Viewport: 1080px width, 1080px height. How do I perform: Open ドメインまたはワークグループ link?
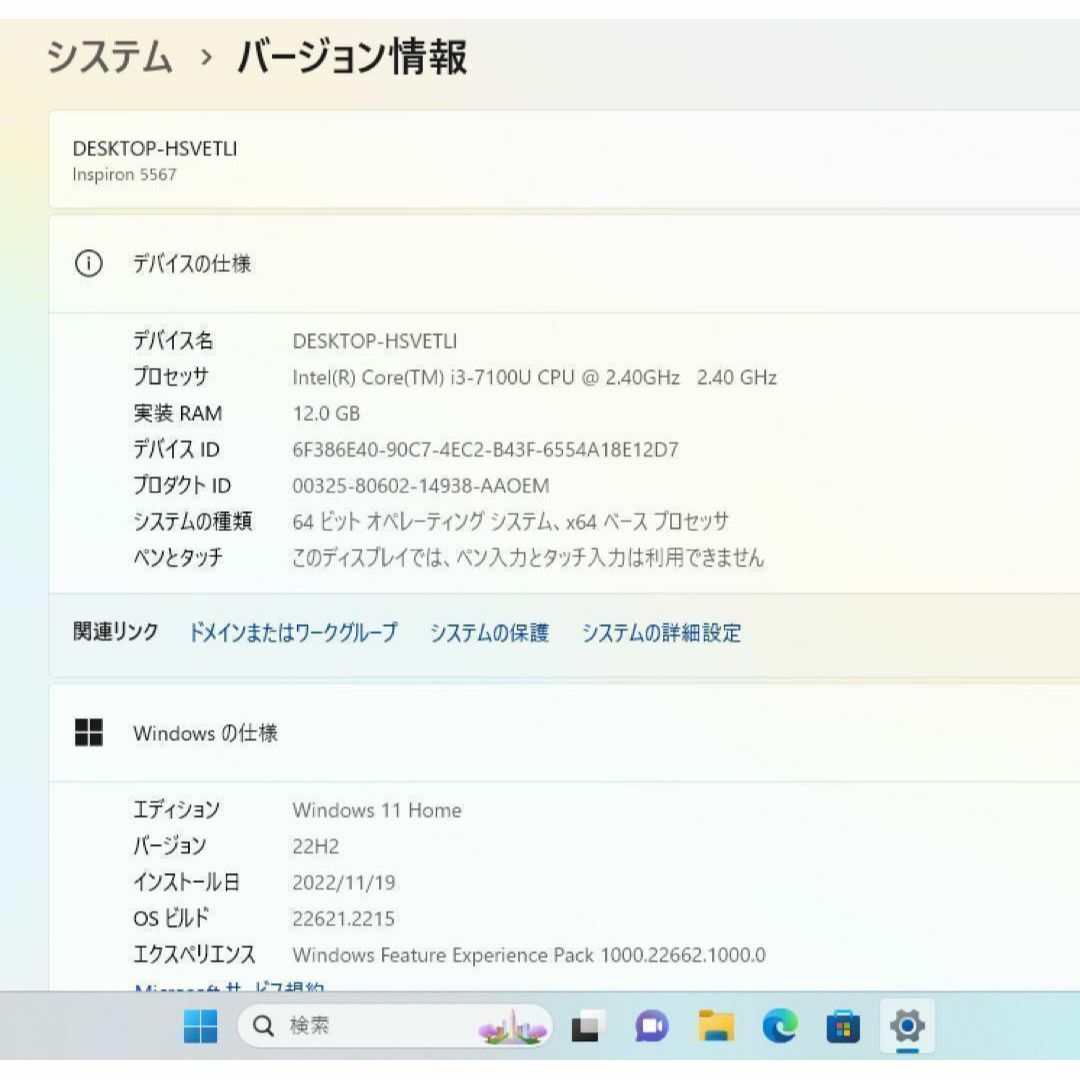pos(293,632)
